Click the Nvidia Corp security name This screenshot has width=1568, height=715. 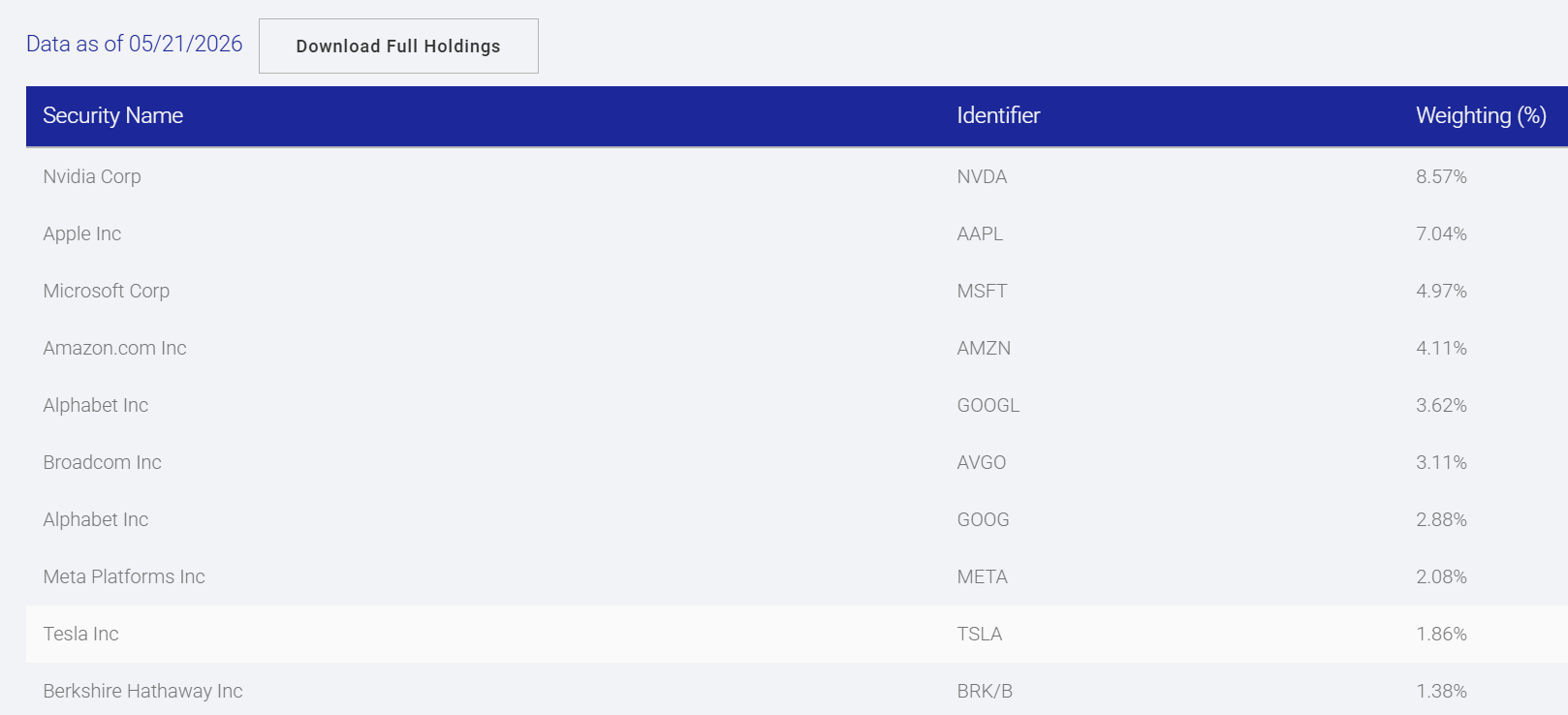click(92, 176)
